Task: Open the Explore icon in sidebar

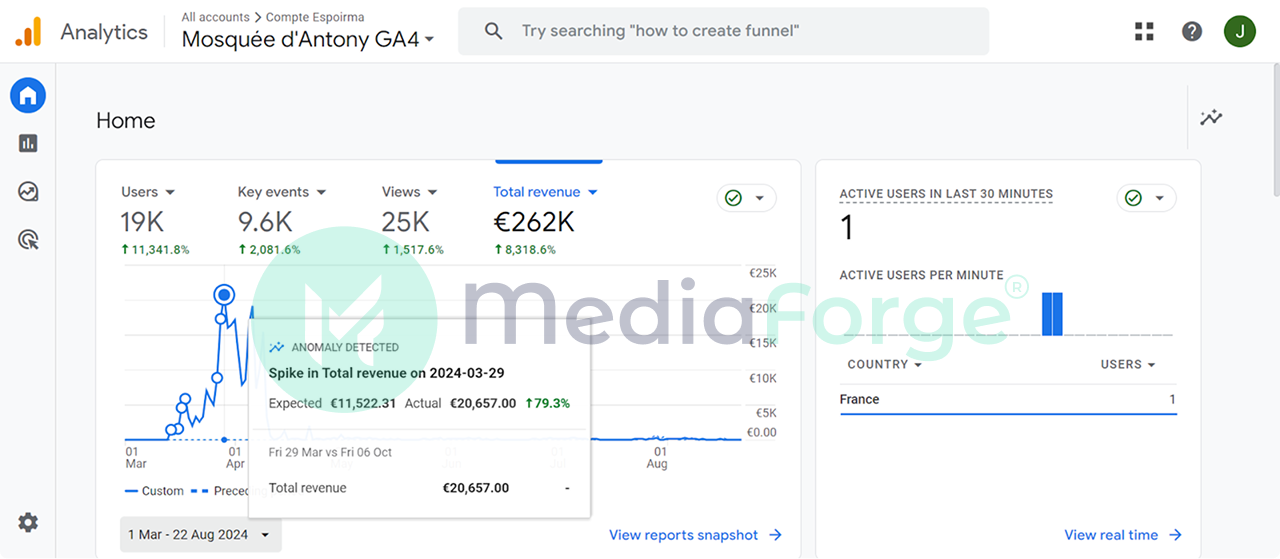Action: coord(28,192)
